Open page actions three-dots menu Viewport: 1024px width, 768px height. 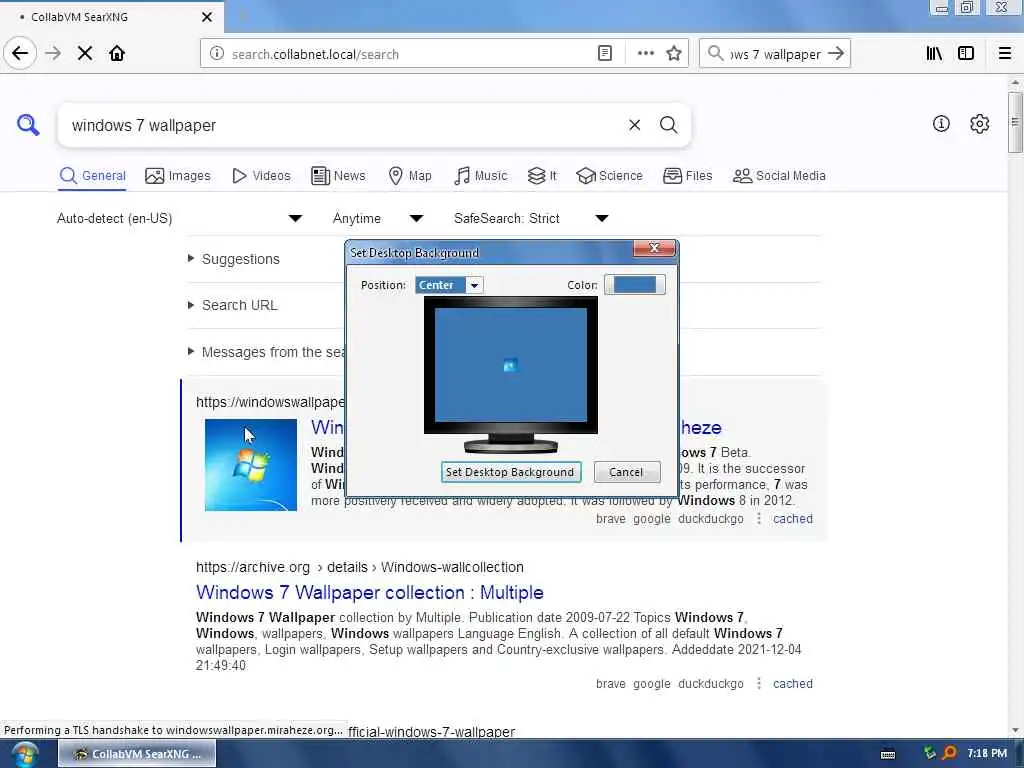[x=645, y=54]
